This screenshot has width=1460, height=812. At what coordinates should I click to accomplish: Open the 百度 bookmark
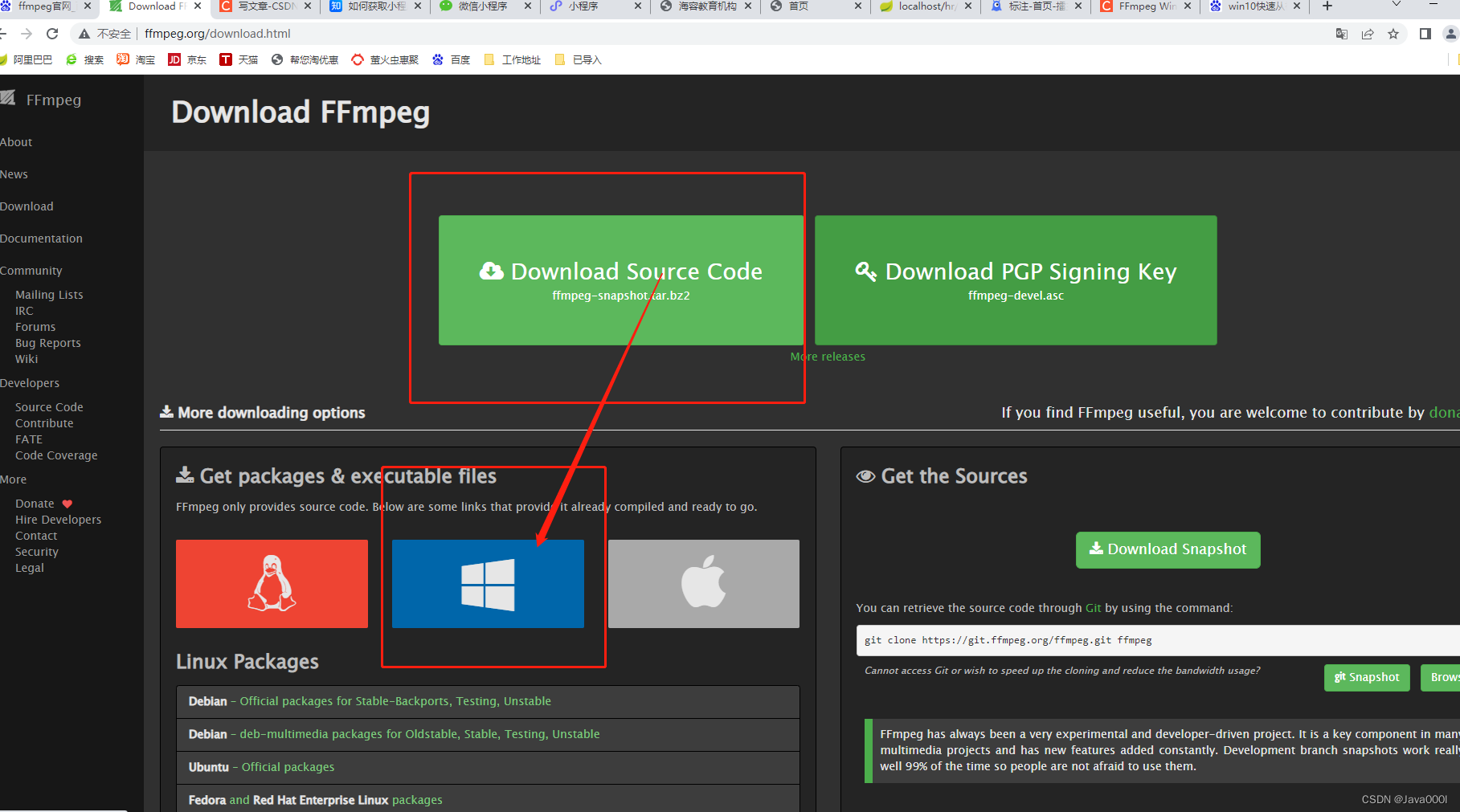[451, 59]
